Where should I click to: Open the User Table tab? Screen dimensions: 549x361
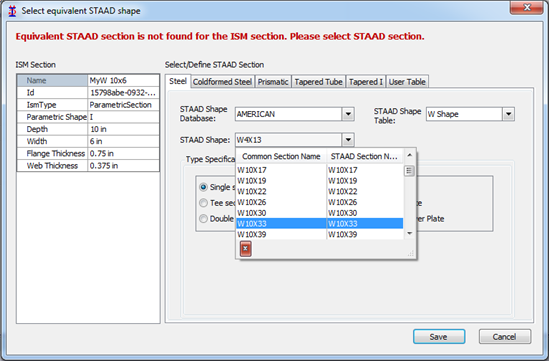(407, 82)
